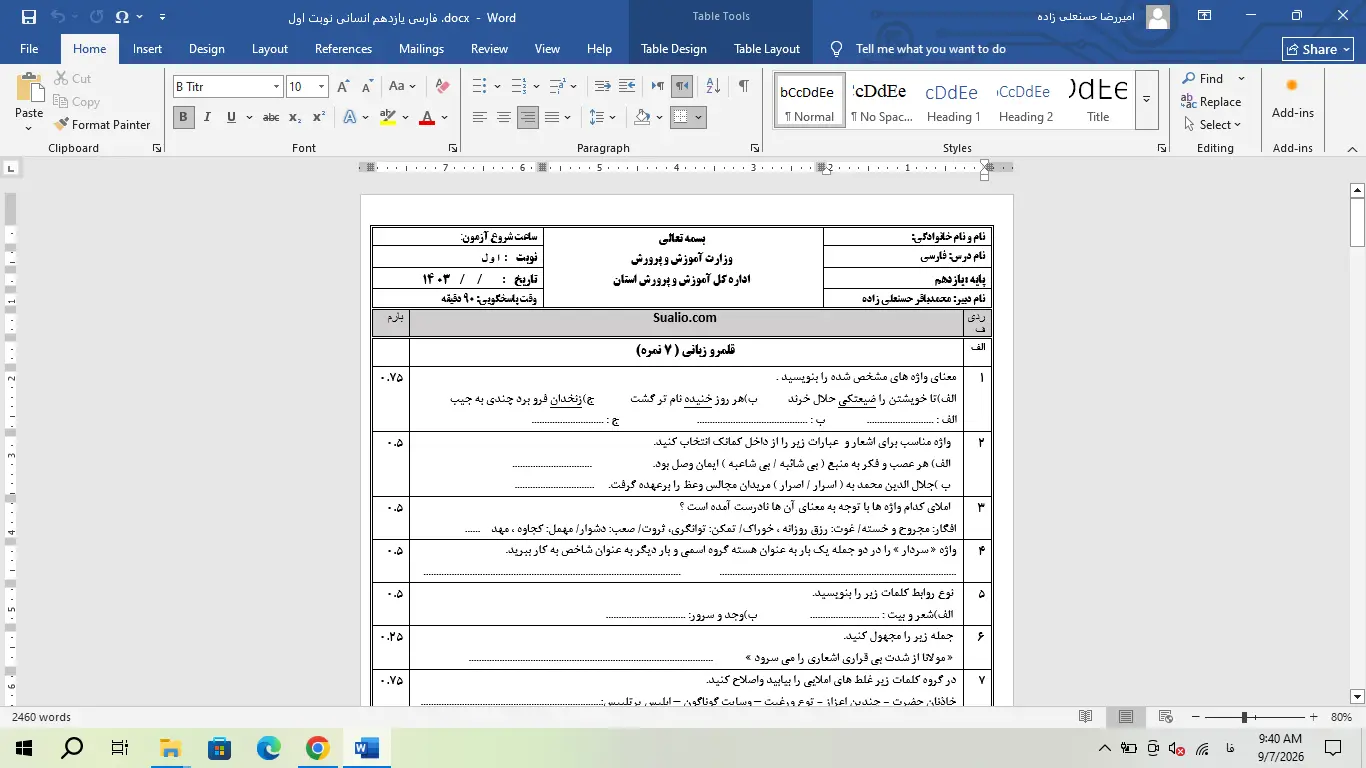The height and width of the screenshot is (768, 1366).
Task: Apply text highlight color marker
Action: point(387,117)
